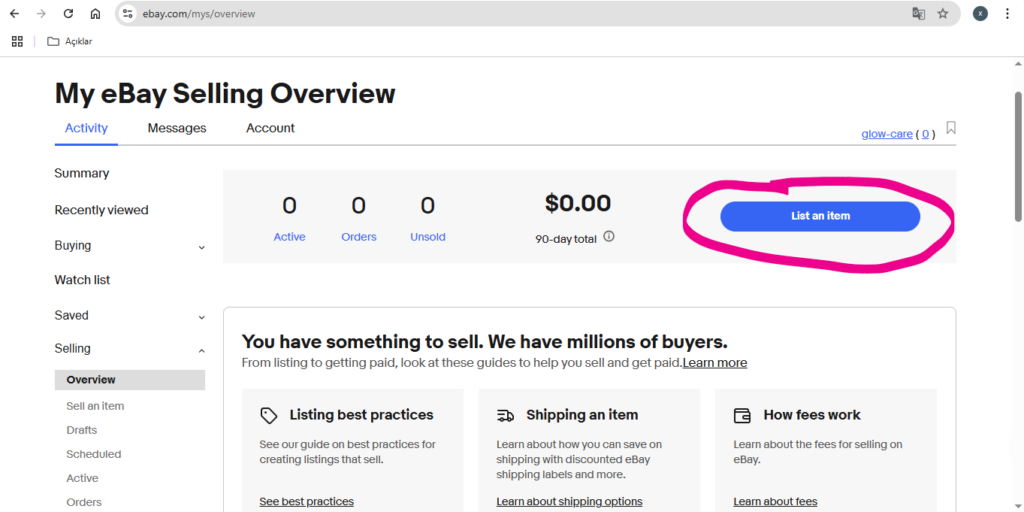Open Watch list in the sidebar

click(x=82, y=280)
